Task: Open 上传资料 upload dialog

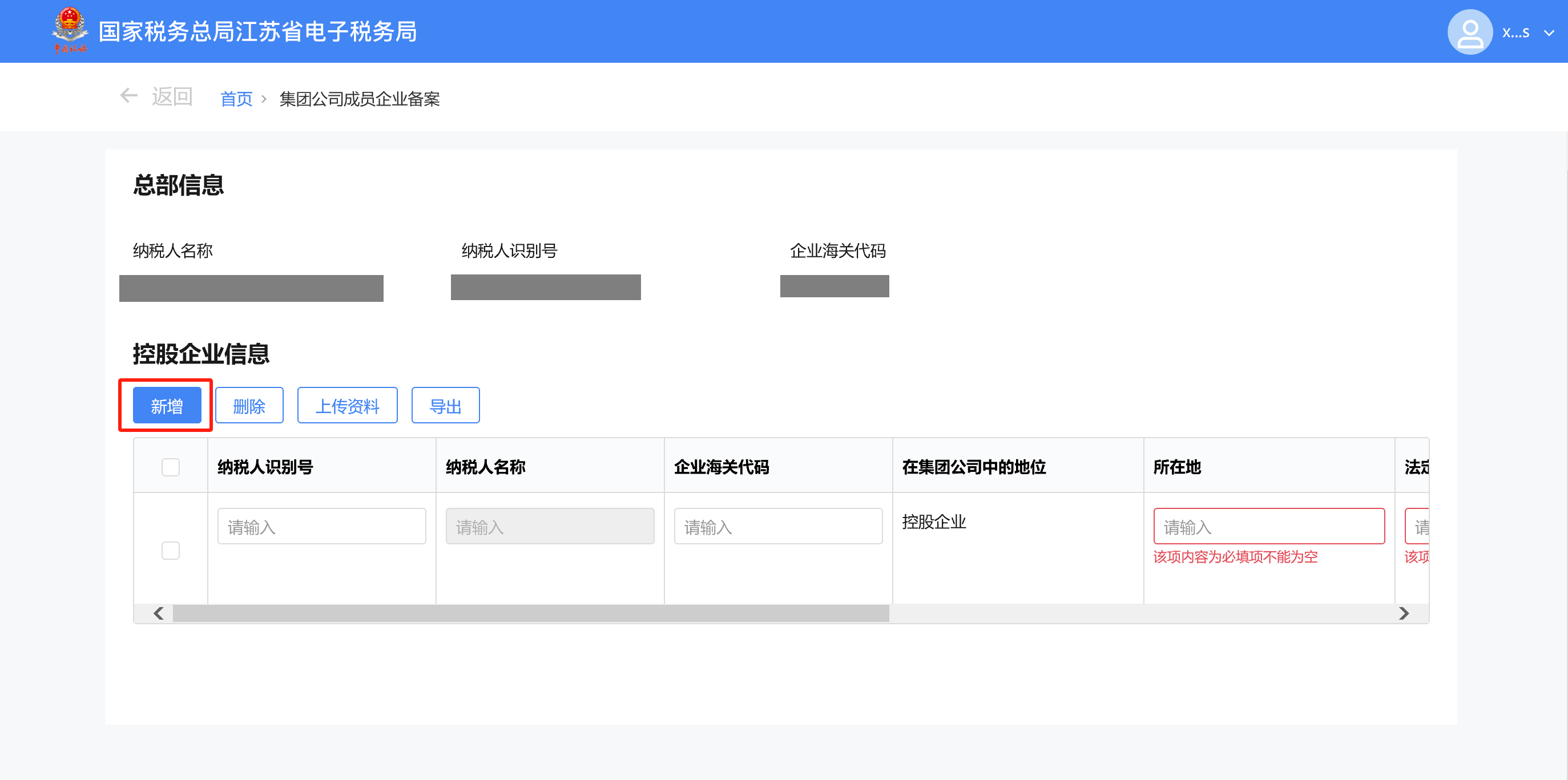Action: point(347,406)
